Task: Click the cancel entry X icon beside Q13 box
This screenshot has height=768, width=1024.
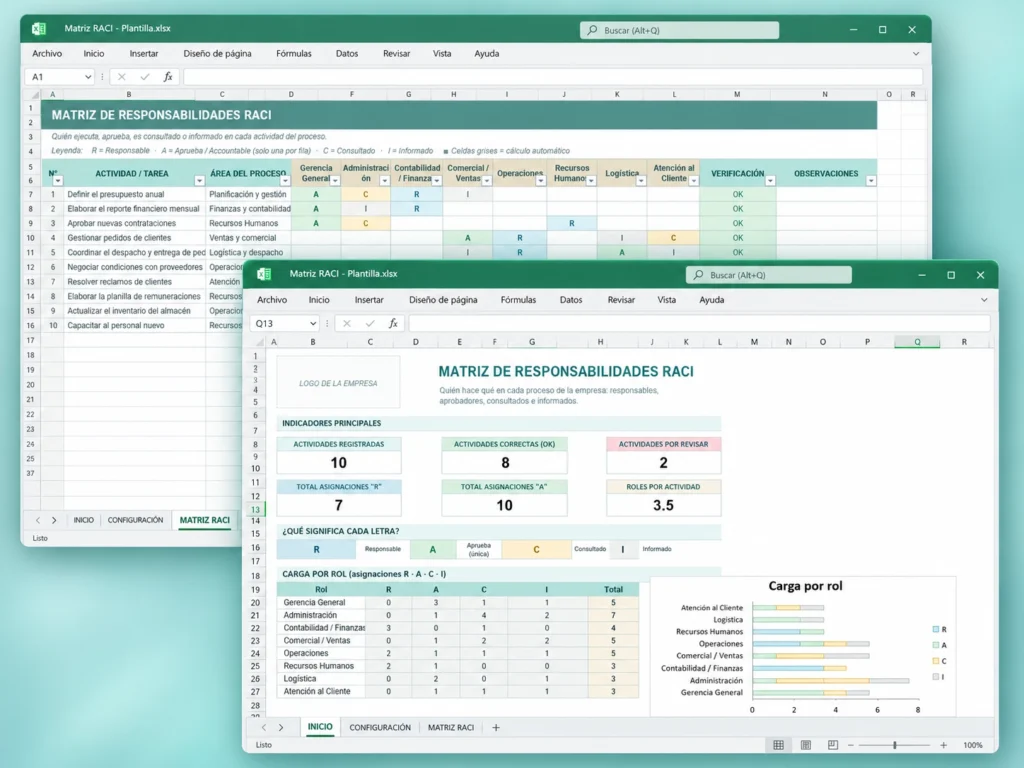Action: [x=347, y=323]
